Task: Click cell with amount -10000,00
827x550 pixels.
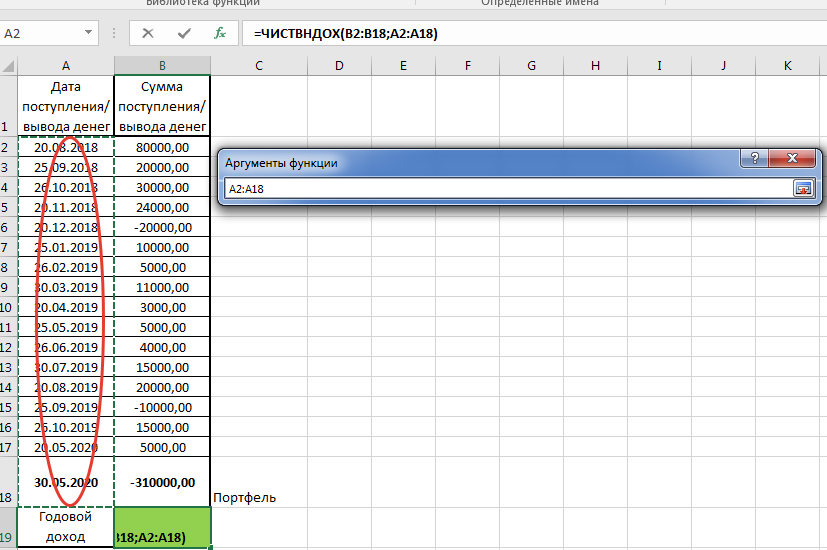Action: (162, 408)
